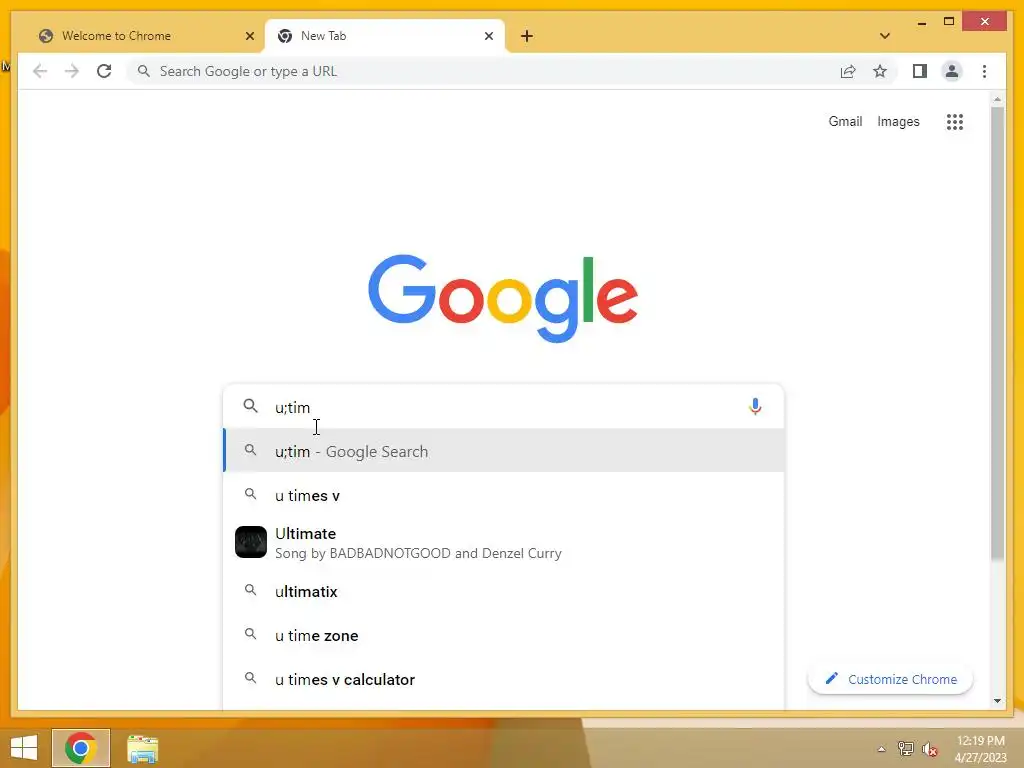Open Gmail link
The height and width of the screenshot is (768, 1024).
(845, 121)
